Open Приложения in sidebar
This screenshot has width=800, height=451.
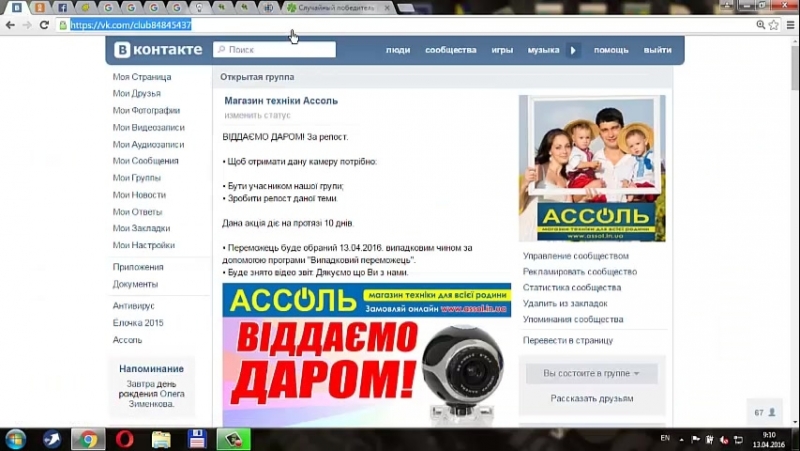click(138, 267)
